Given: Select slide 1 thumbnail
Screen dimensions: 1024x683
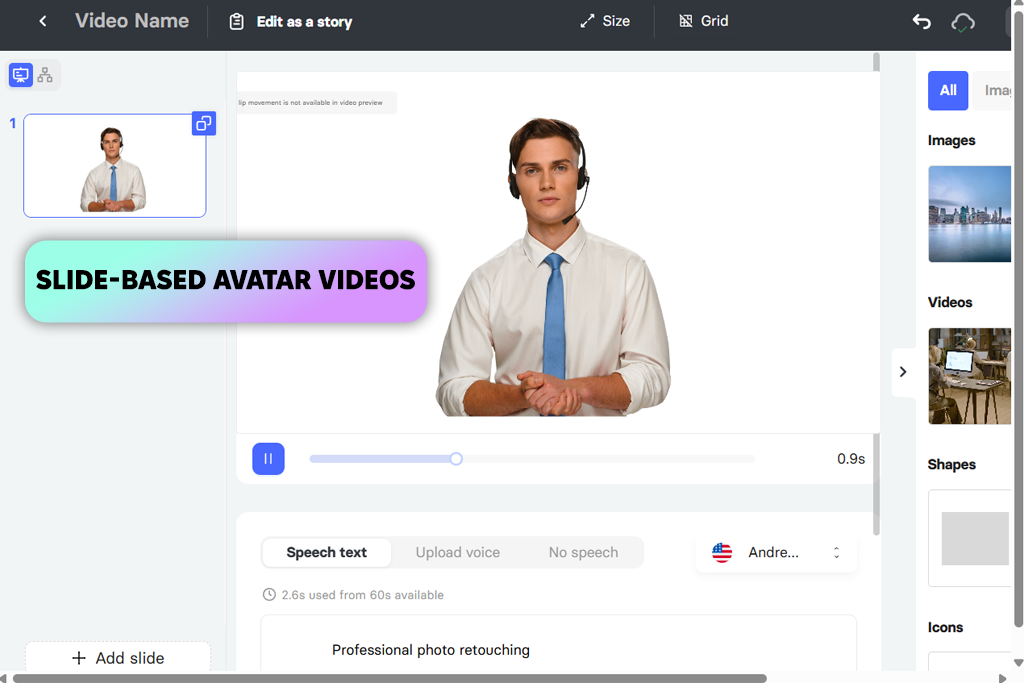Looking at the screenshot, I should coord(115,165).
